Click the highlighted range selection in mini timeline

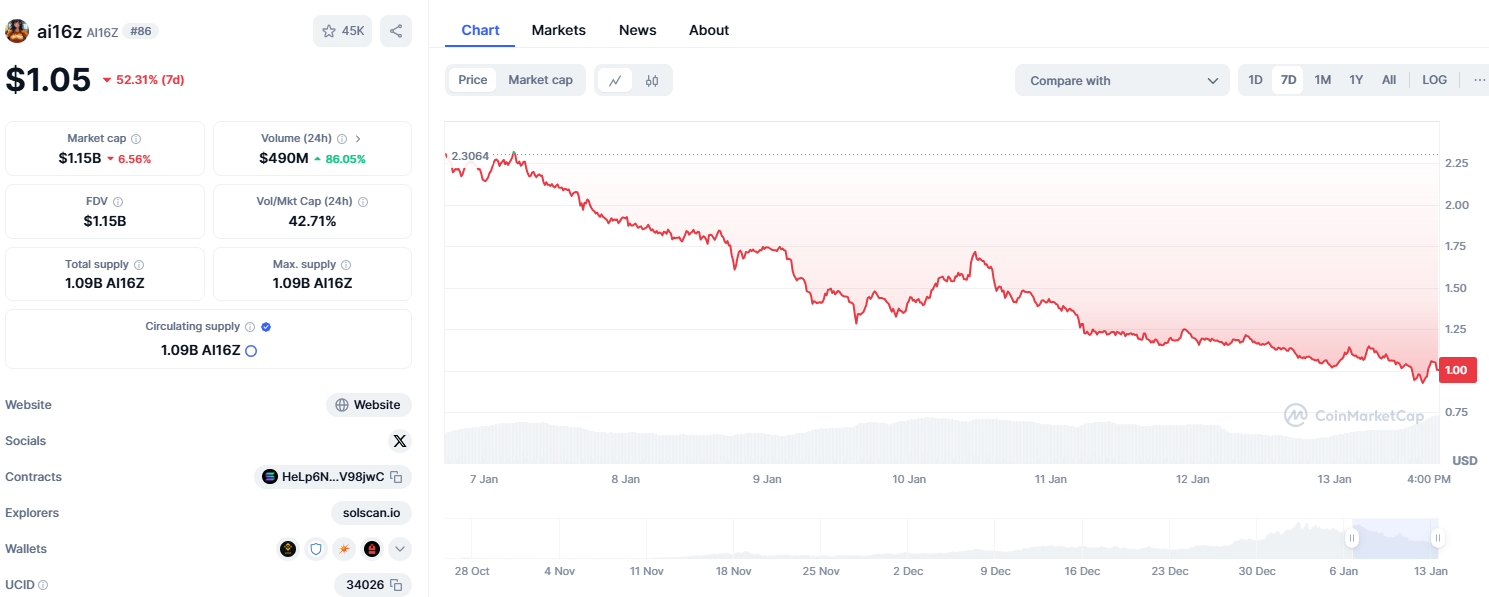1394,538
